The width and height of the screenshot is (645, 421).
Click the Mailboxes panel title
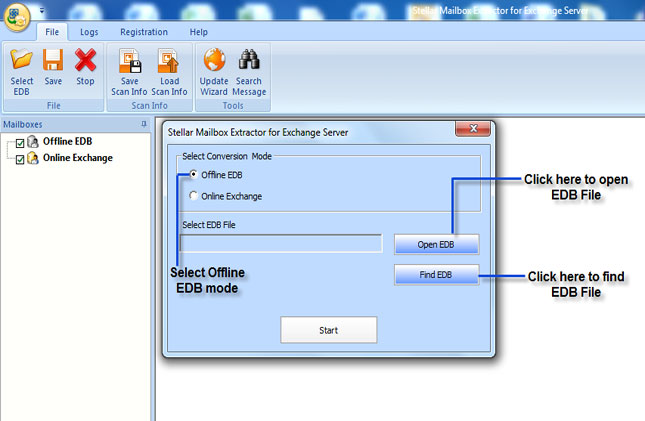tap(23, 124)
